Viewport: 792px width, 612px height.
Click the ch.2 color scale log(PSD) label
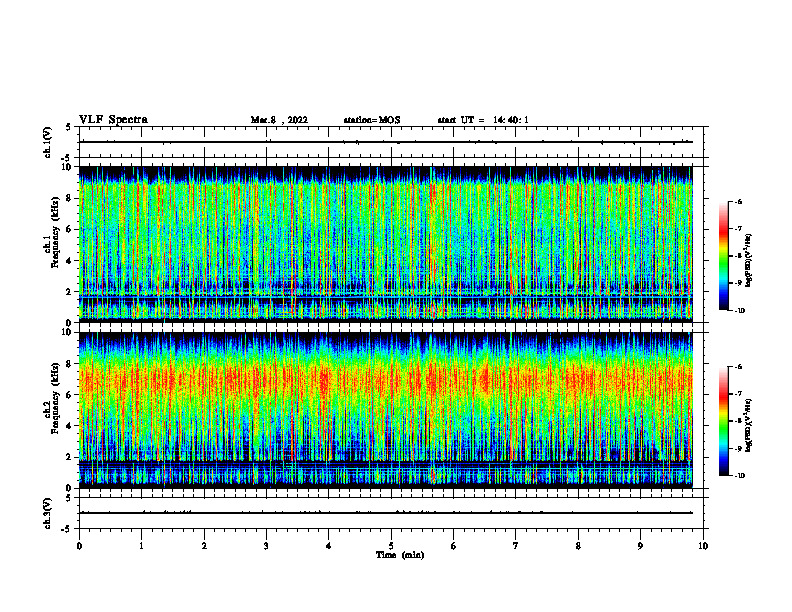[748, 425]
